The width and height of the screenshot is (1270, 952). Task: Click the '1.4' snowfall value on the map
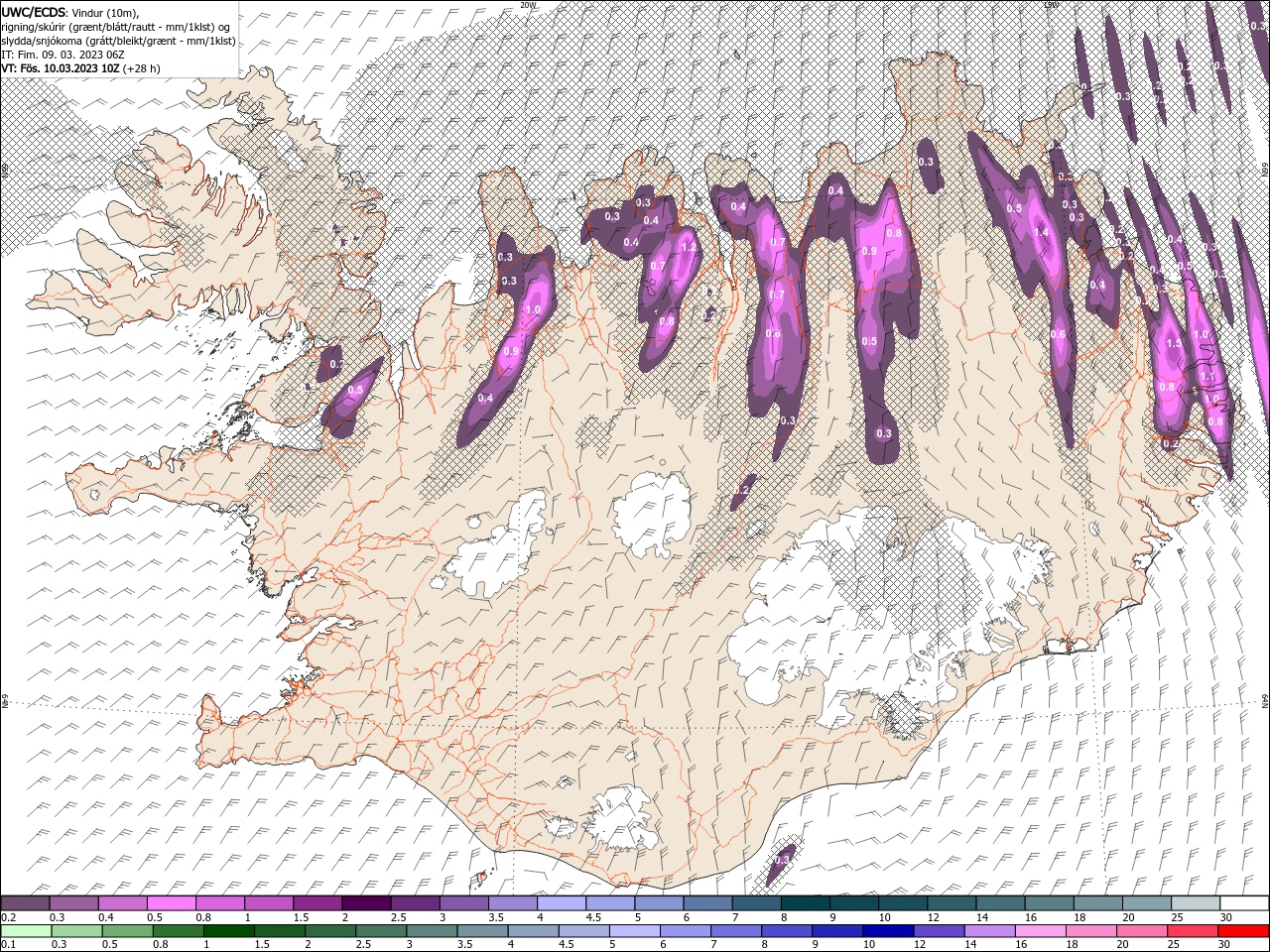1041,232
